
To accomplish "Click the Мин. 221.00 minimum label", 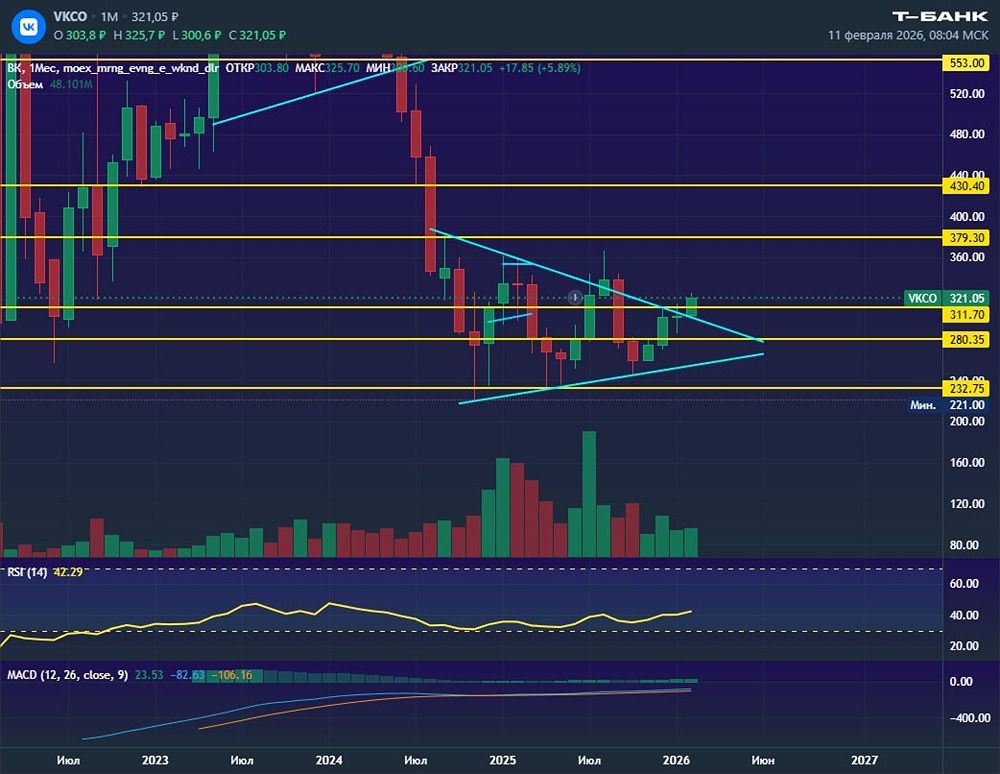I will (948, 405).
